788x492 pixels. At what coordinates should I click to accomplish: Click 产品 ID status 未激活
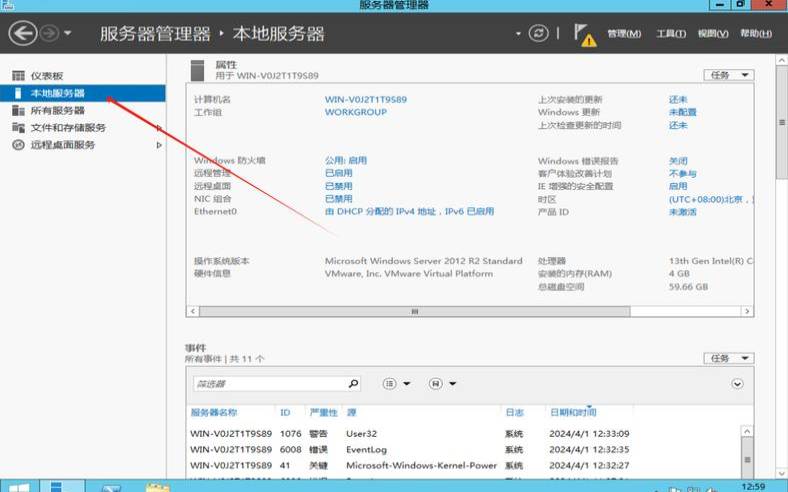682,212
